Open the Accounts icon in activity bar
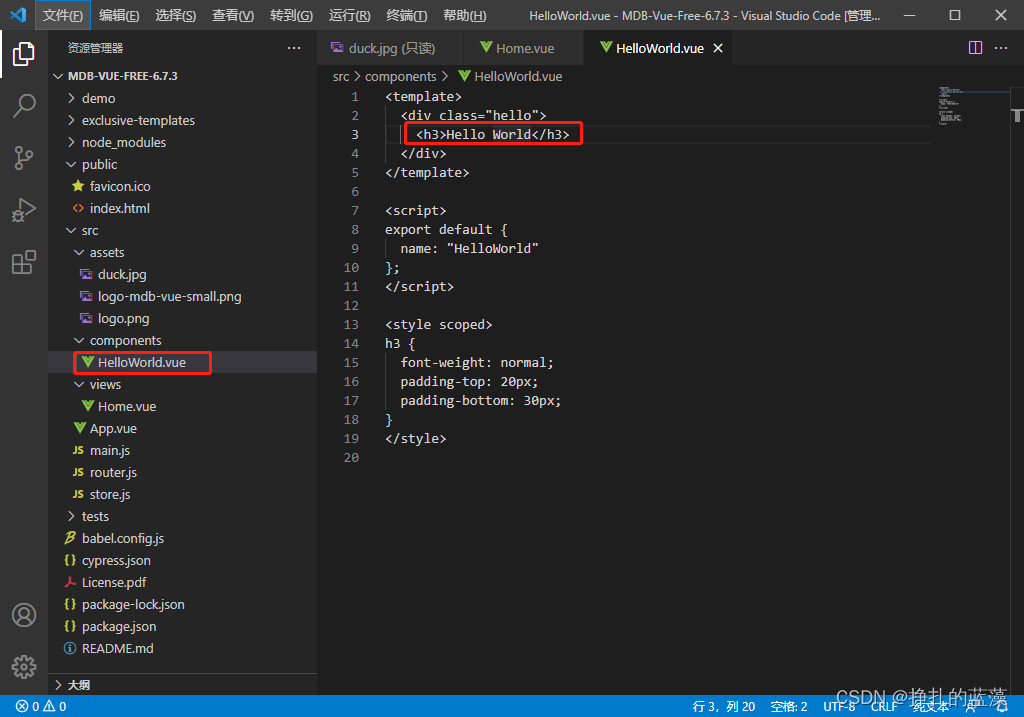This screenshot has height=717, width=1024. tap(24, 615)
